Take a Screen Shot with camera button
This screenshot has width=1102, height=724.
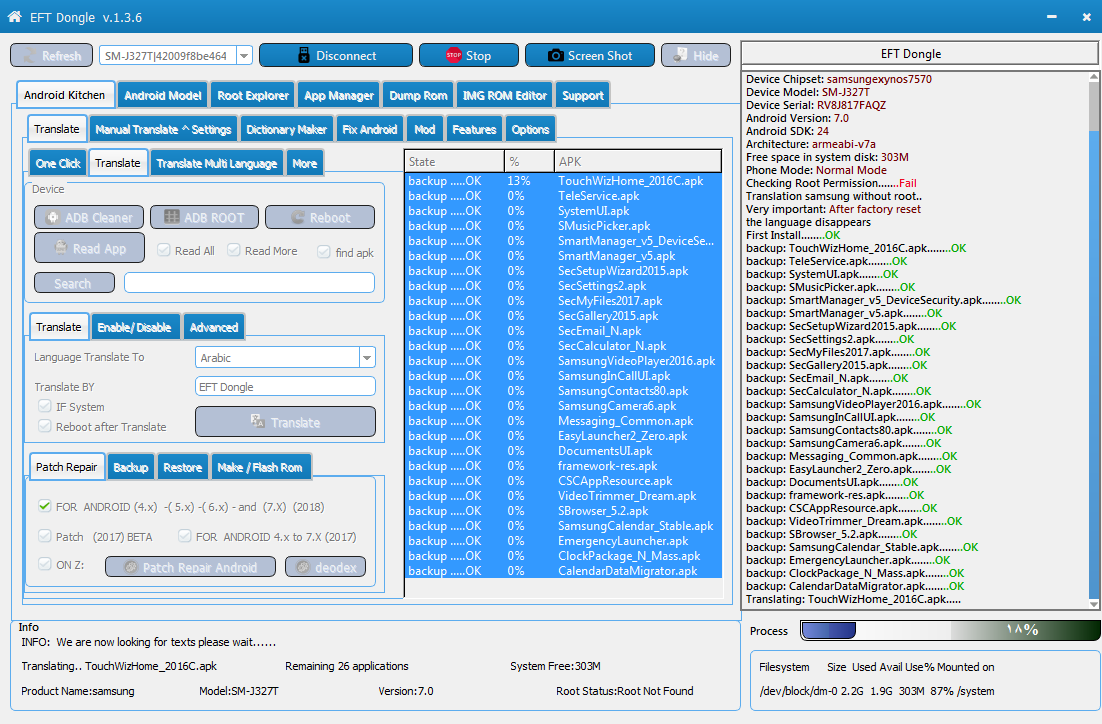[x=590, y=56]
